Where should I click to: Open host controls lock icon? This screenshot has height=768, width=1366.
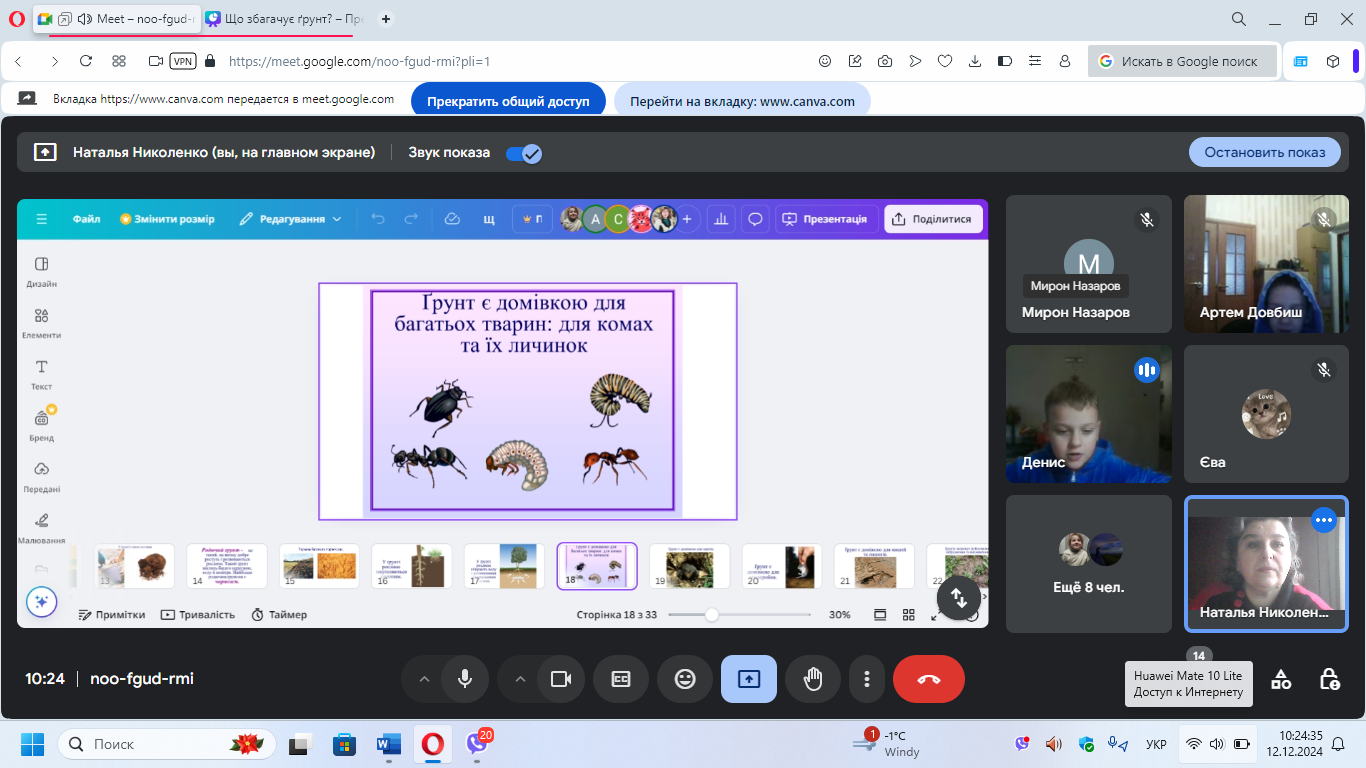pyautogui.click(x=1329, y=679)
